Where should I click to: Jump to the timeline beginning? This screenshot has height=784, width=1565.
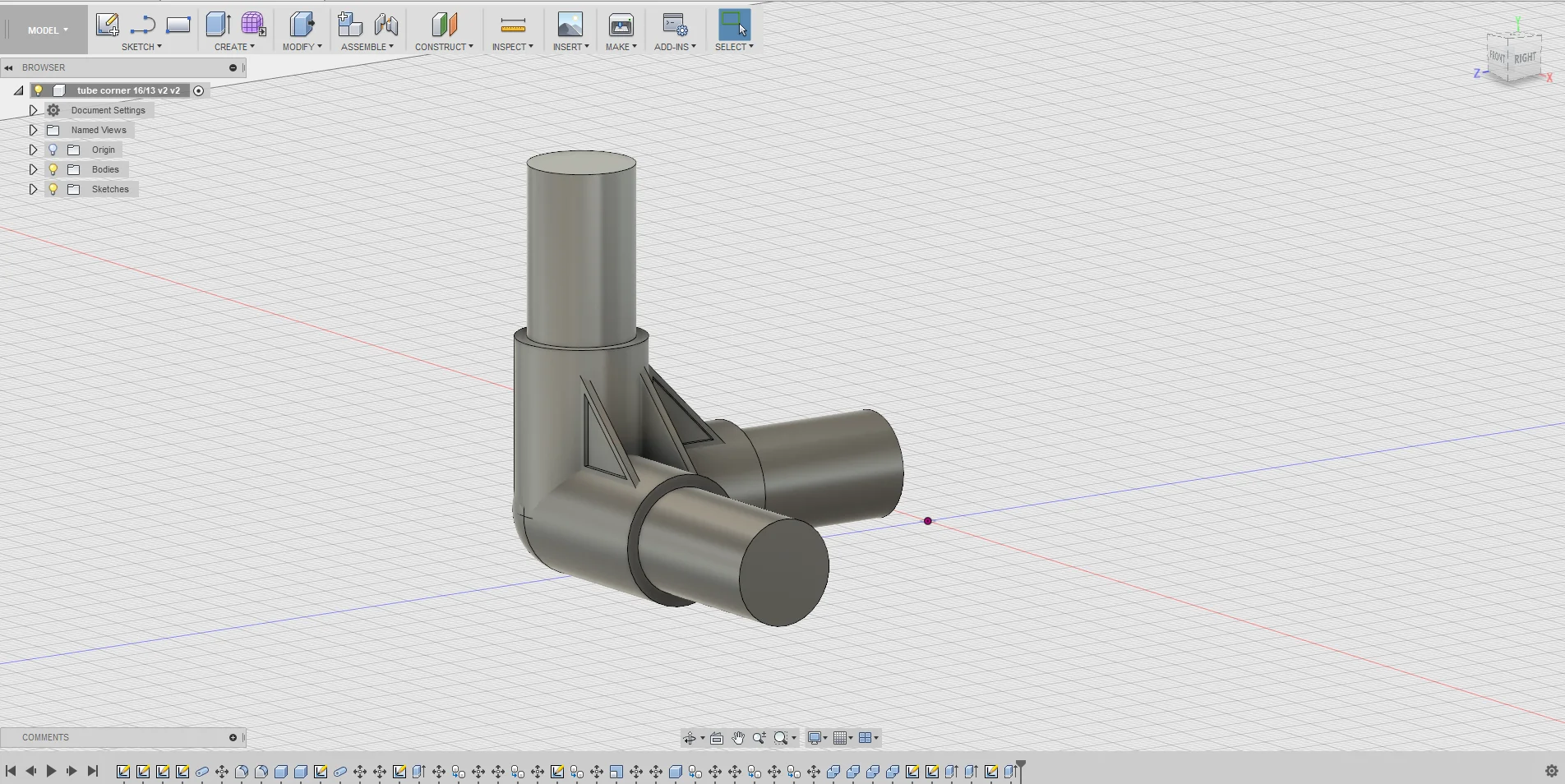[x=11, y=771]
